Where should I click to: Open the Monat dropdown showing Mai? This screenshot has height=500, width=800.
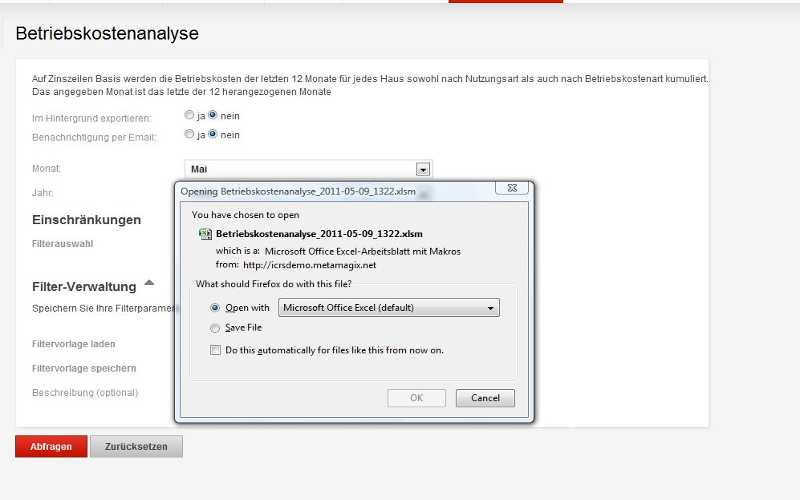pyautogui.click(x=308, y=169)
